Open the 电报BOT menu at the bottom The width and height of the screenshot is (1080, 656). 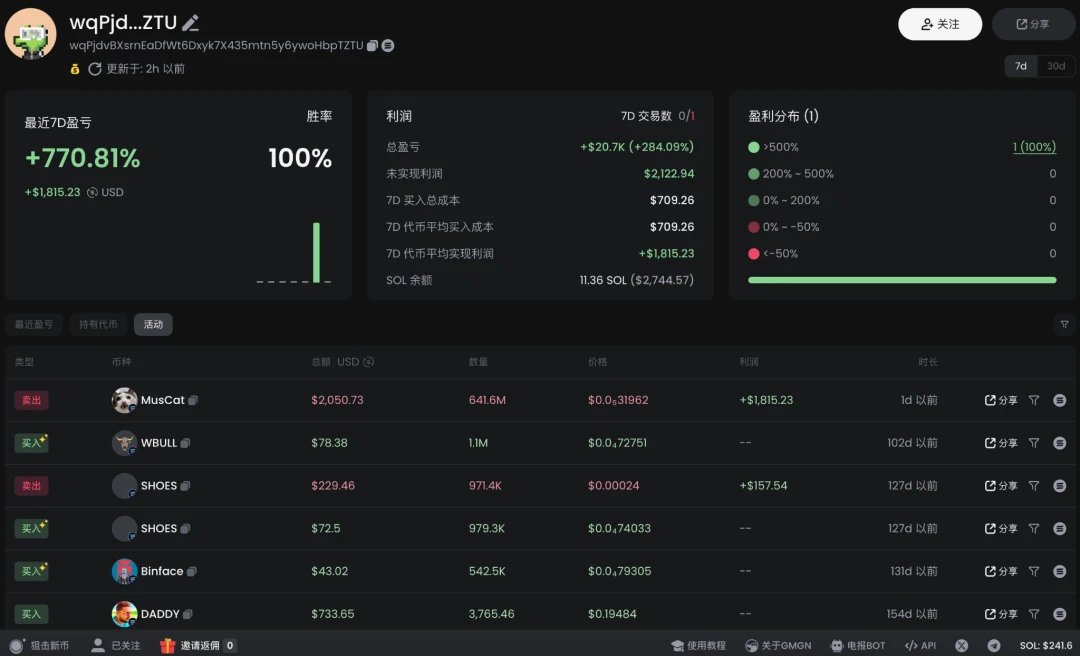pos(857,645)
